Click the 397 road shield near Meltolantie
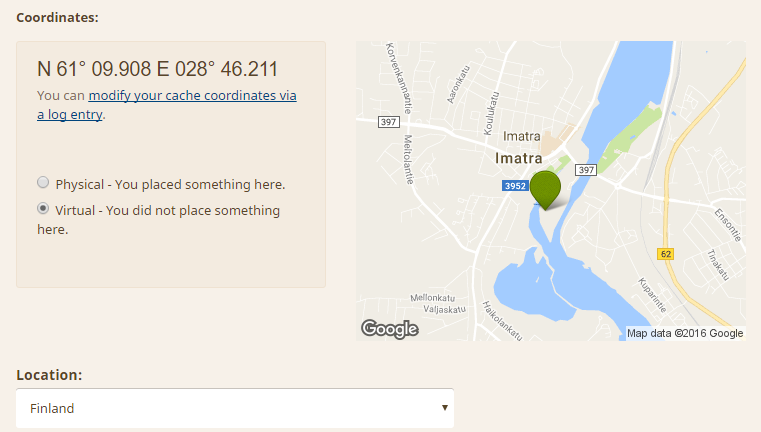Image resolution: width=761 pixels, height=432 pixels. click(x=389, y=123)
